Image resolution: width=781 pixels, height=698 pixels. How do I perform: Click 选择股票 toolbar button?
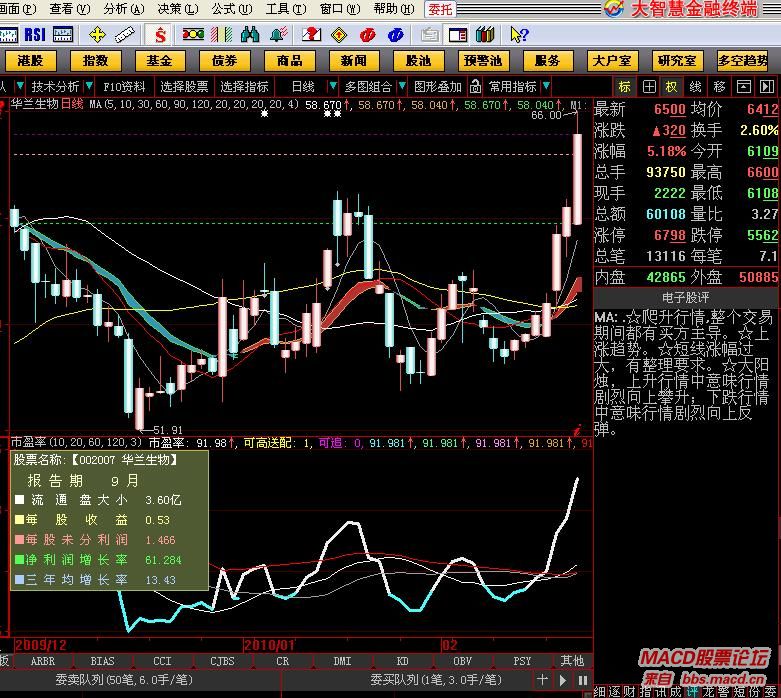pos(184,87)
